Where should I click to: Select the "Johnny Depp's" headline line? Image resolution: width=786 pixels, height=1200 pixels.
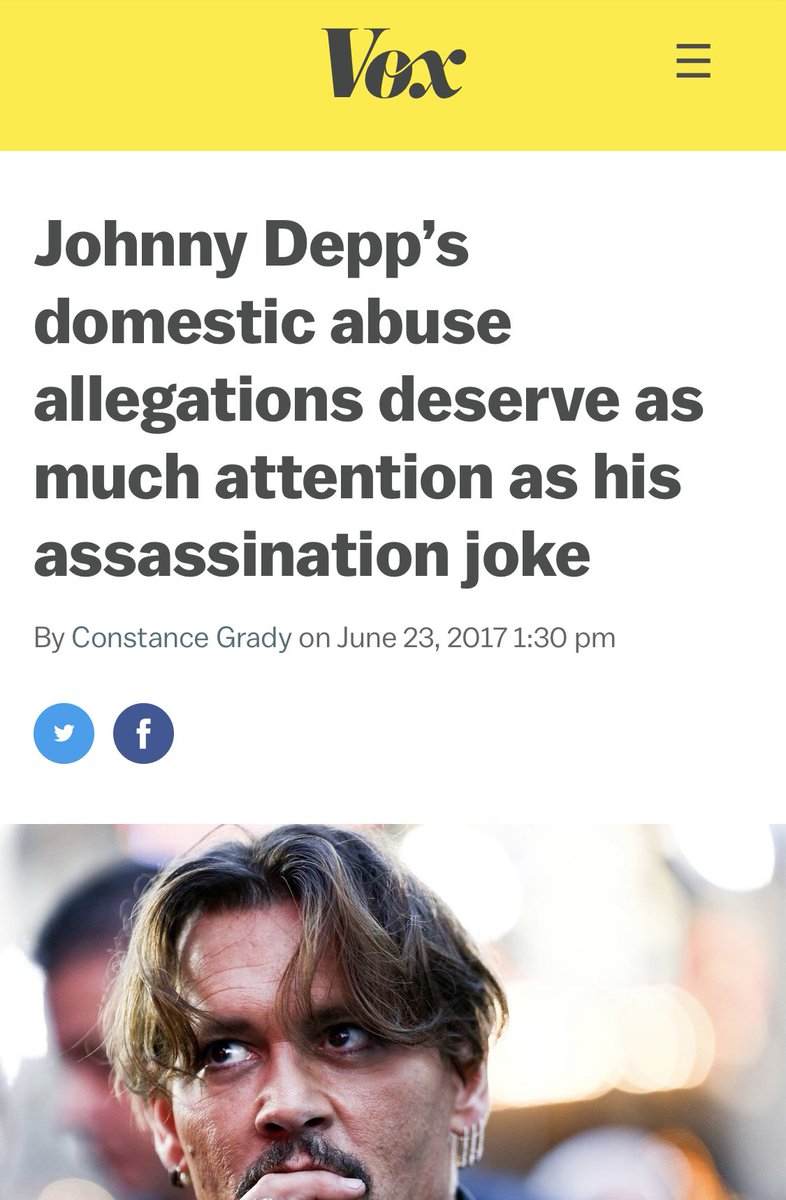[251, 247]
